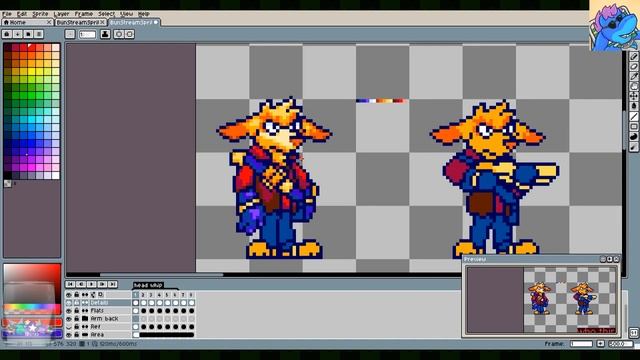Open the View menu
This screenshot has height=360, width=640.
click(x=126, y=14)
